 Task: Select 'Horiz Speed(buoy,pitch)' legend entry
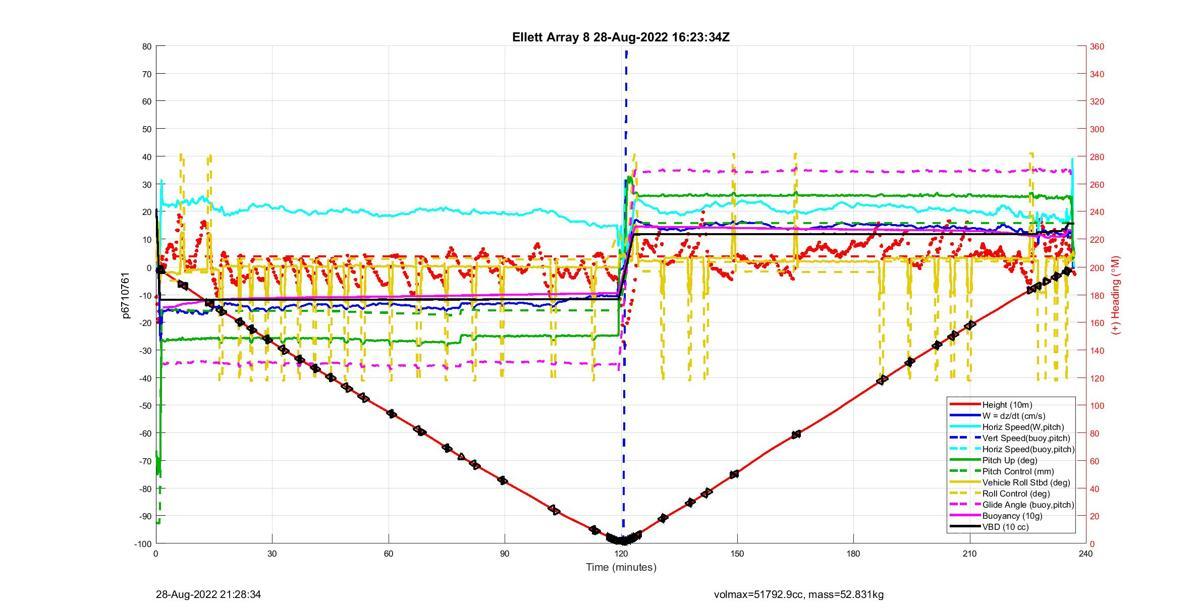pos(1028,449)
